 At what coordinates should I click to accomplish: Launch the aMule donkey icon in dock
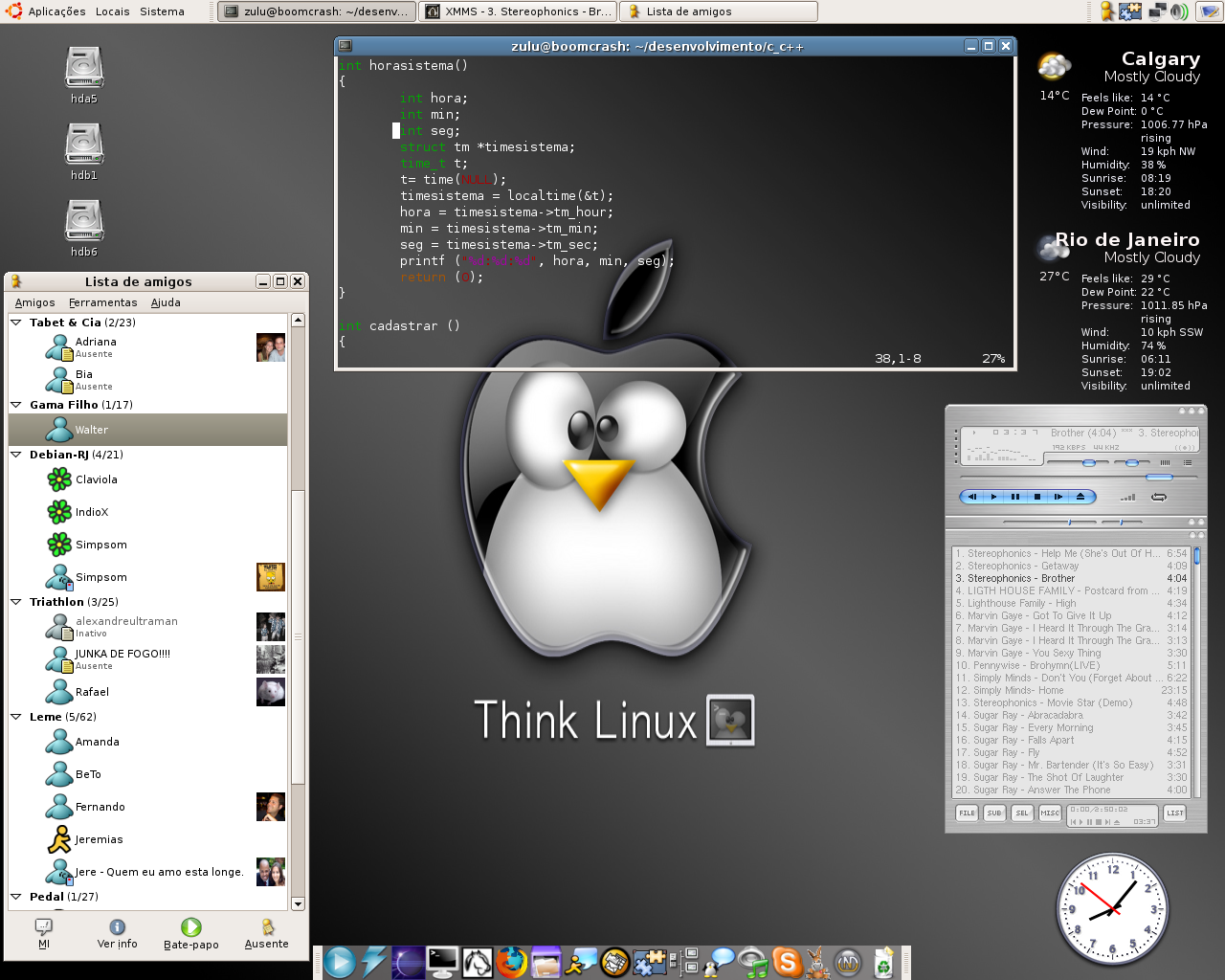819,962
